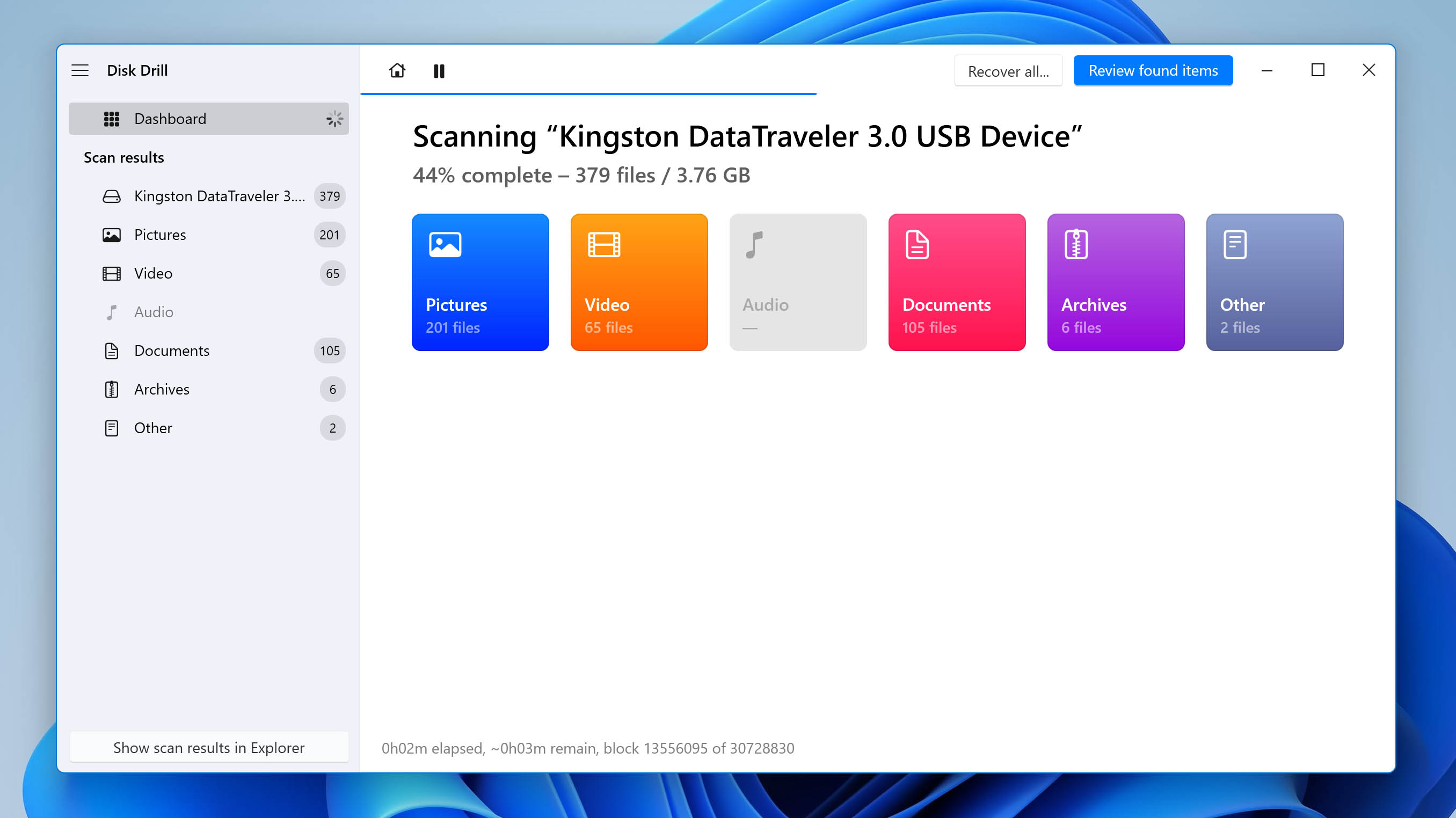The width and height of the screenshot is (1456, 818).
Task: Click the gray Audio tile
Action: click(x=797, y=282)
